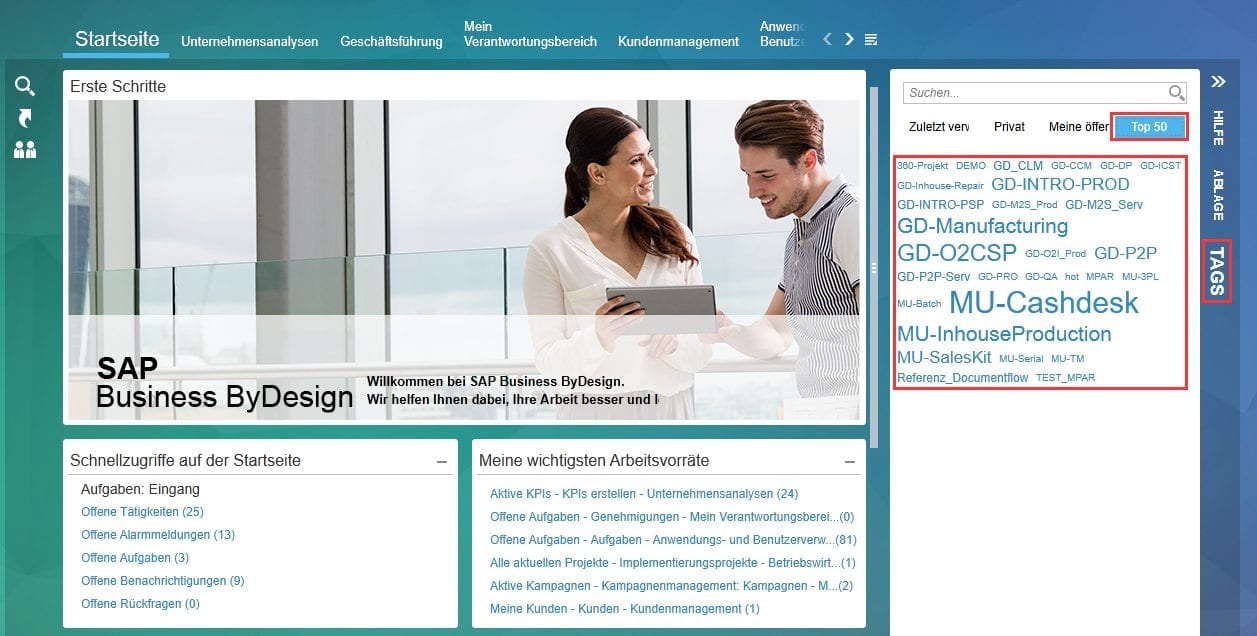Open the enterprise search magnifier icon
1257x636 pixels.
[25, 86]
